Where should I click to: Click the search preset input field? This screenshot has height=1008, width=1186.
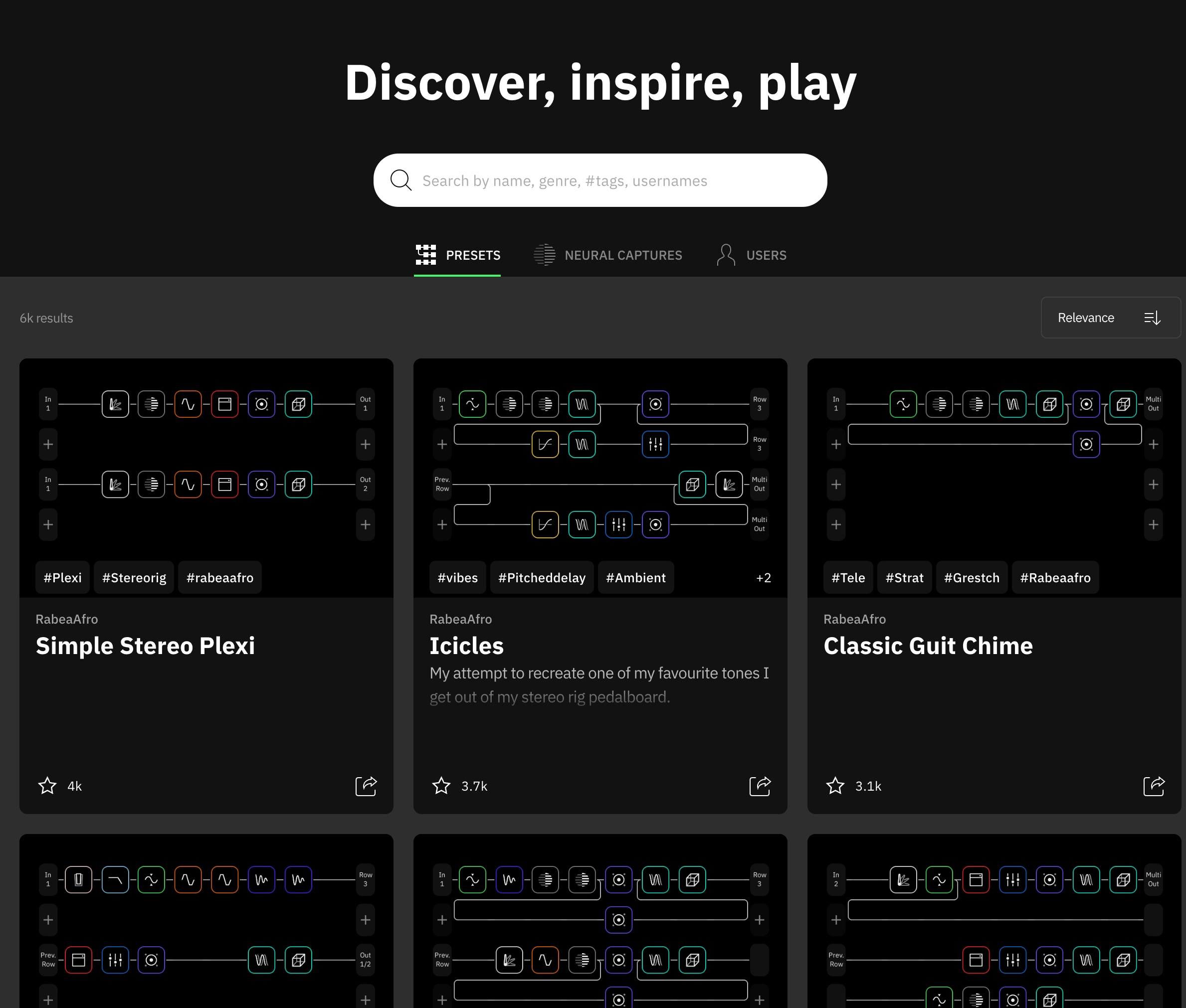point(600,180)
